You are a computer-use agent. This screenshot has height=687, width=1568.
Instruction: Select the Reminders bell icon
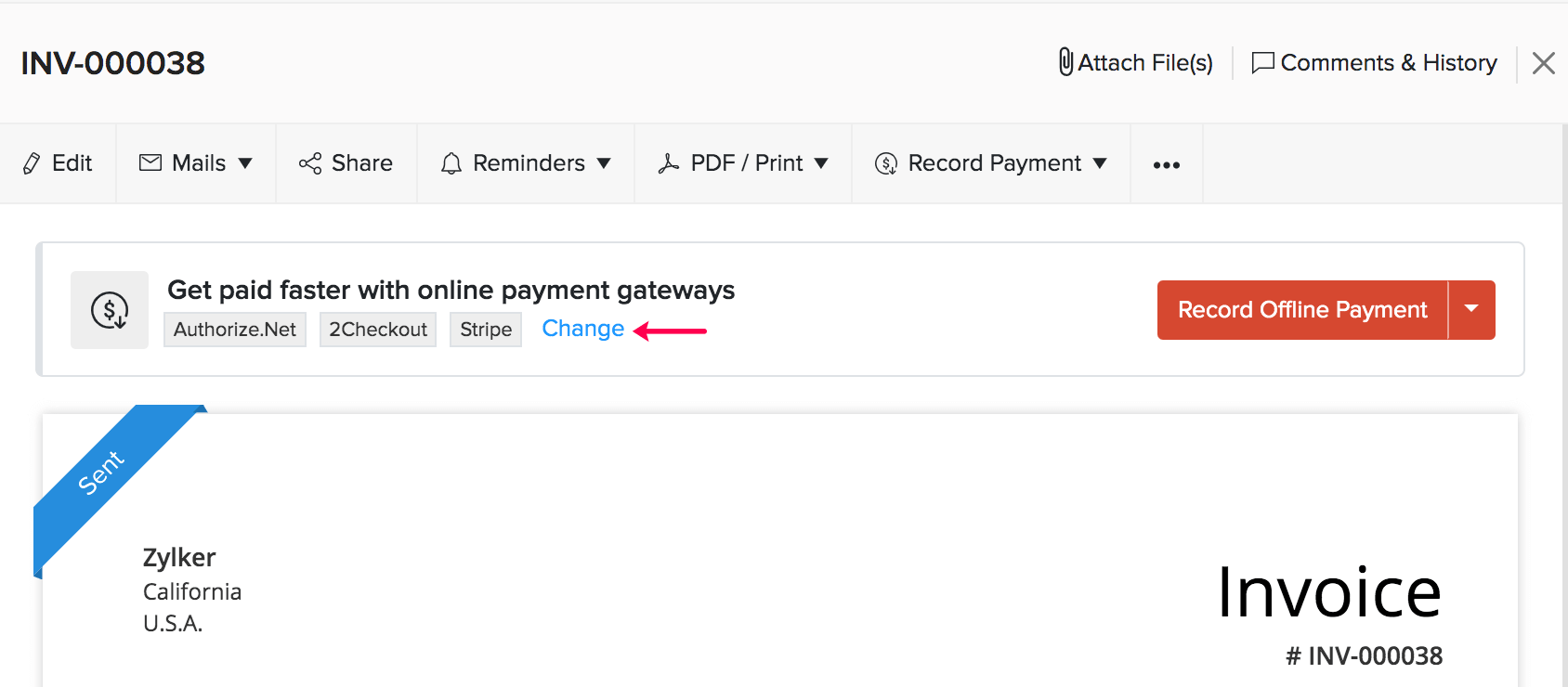(x=451, y=162)
